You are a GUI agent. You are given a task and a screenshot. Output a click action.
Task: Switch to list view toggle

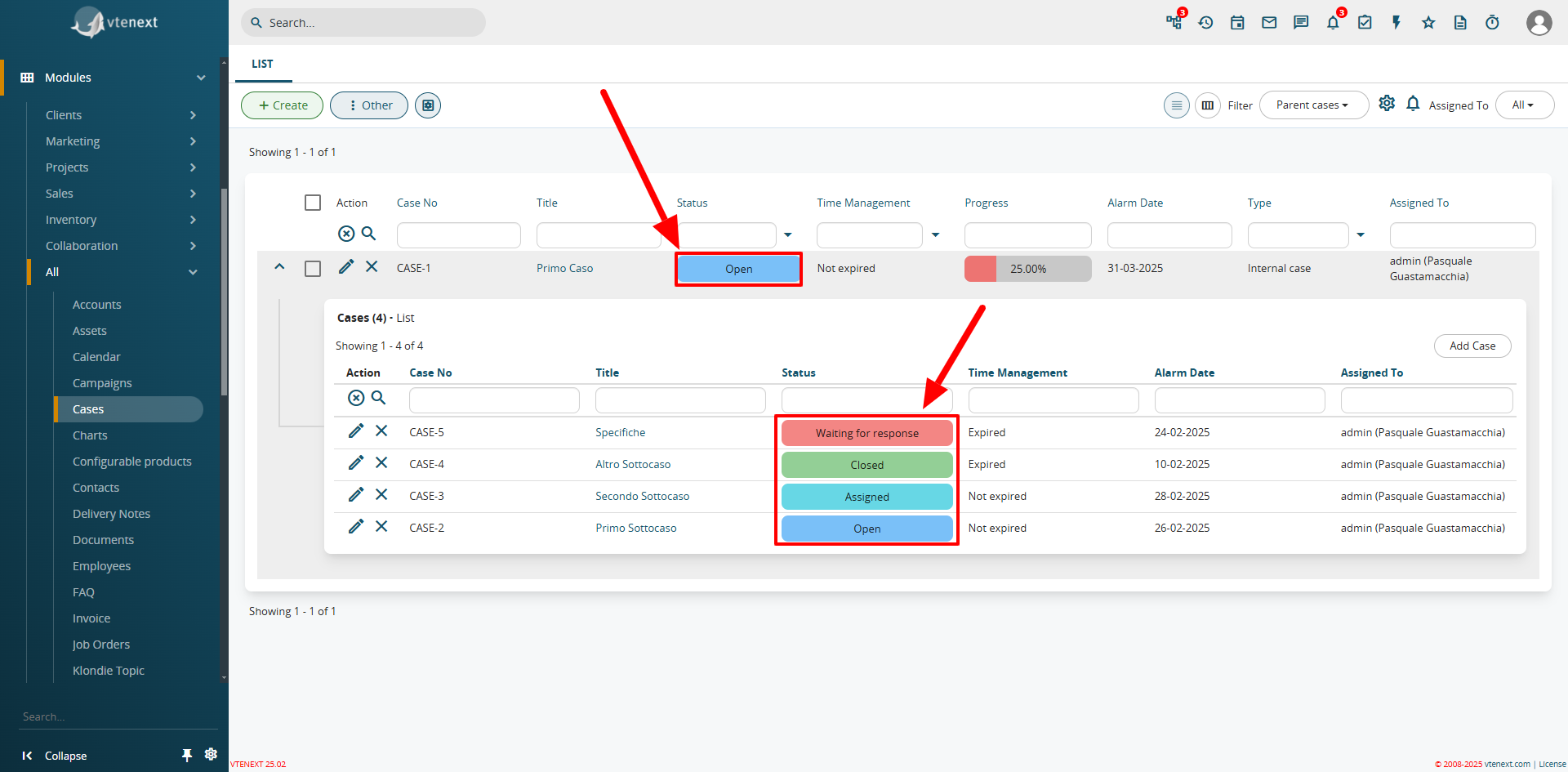point(1177,105)
